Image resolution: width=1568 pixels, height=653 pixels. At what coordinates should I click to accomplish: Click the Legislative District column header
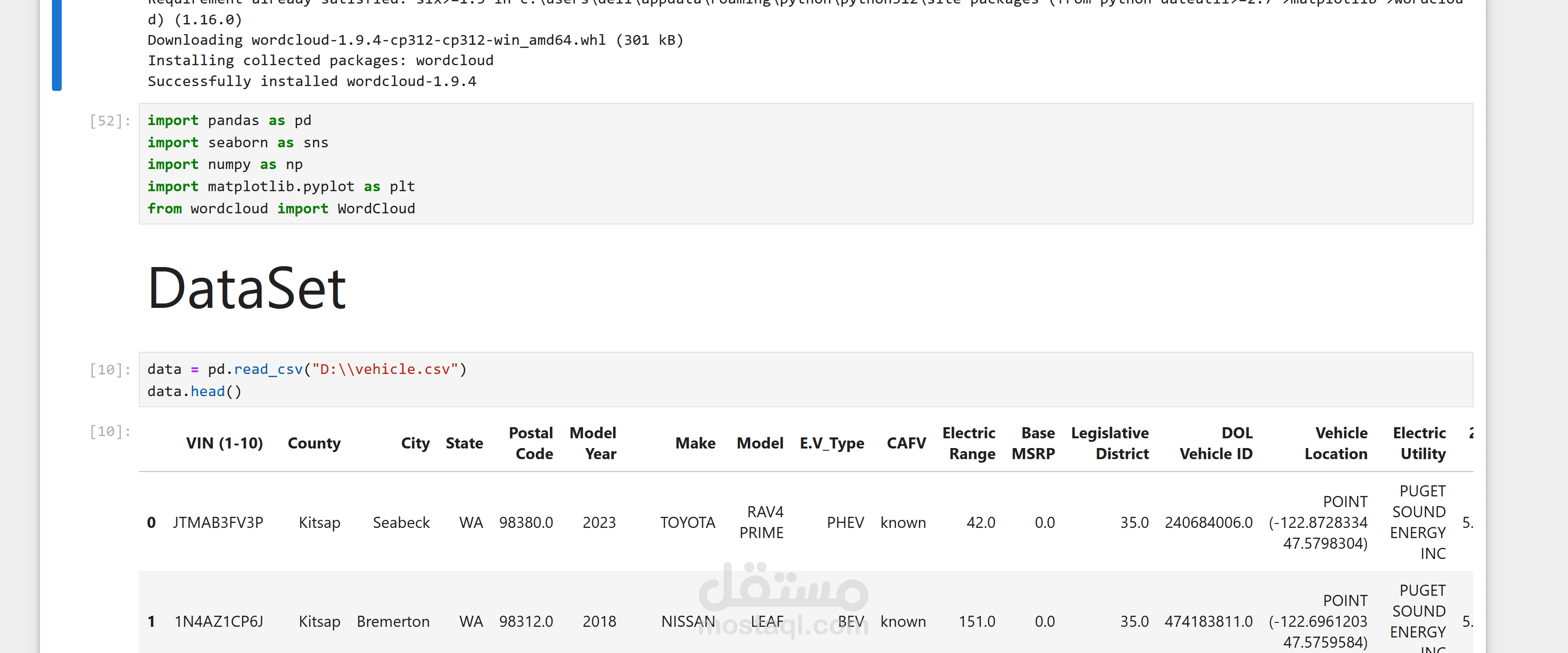1110,443
